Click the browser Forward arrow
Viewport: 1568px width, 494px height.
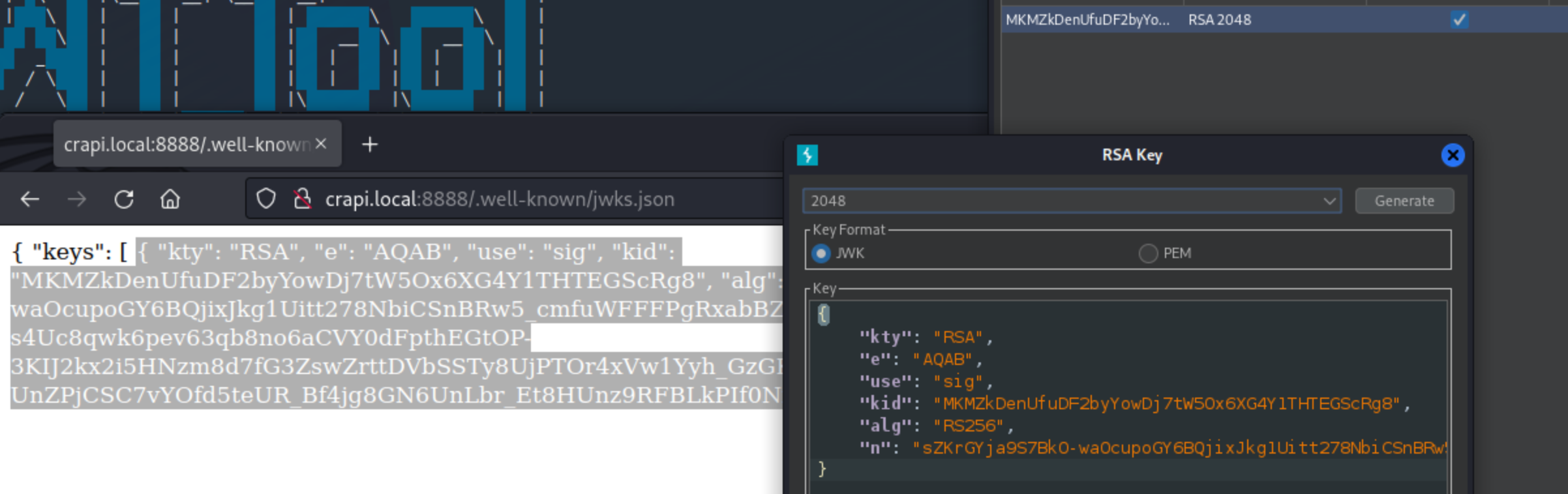coord(77,199)
